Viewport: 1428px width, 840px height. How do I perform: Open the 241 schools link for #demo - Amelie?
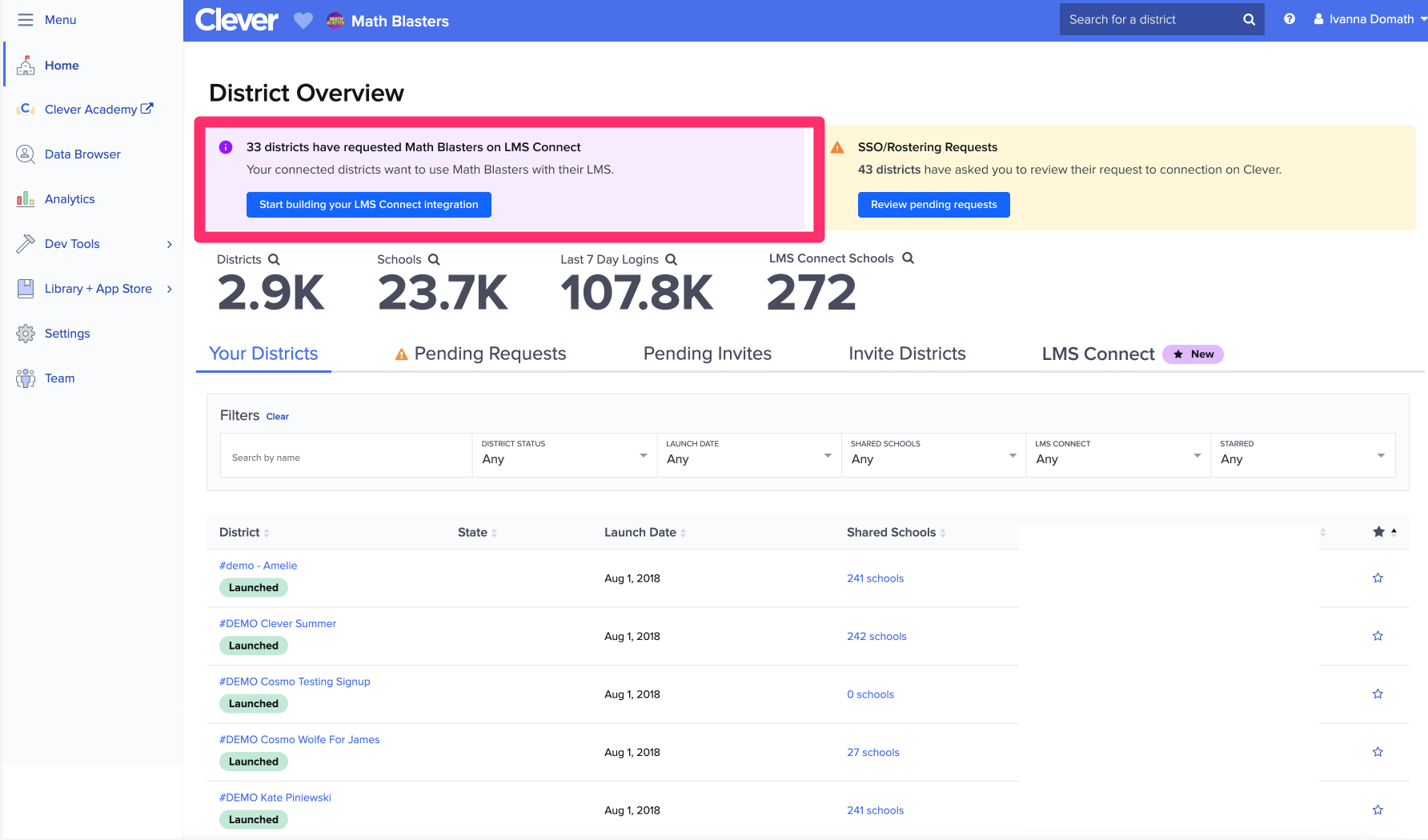click(x=875, y=578)
